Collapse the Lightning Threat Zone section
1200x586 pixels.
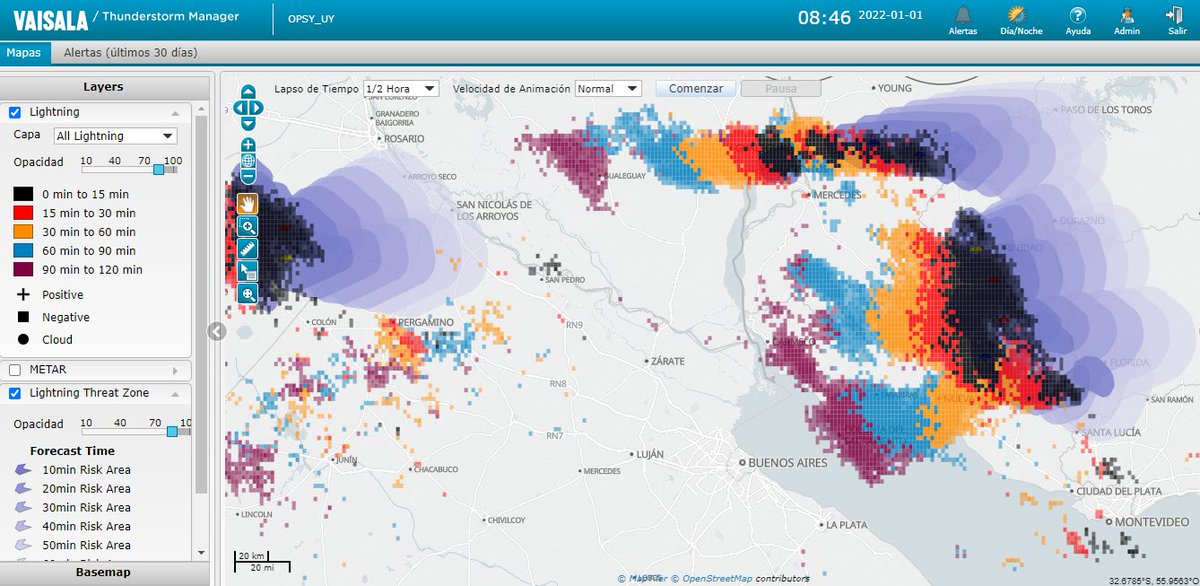tap(175, 394)
